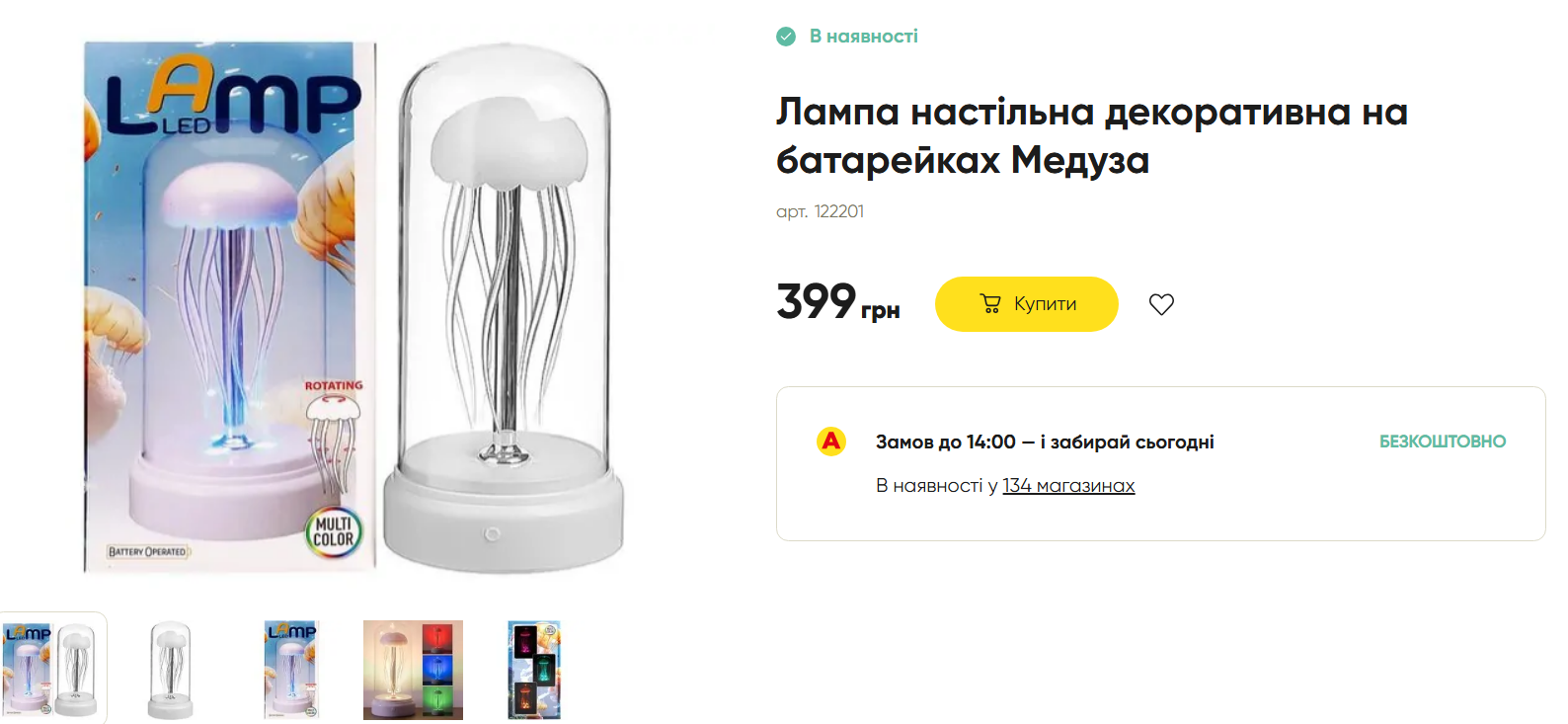
Task: Click the Battery Operated label on the box
Action: [148, 551]
